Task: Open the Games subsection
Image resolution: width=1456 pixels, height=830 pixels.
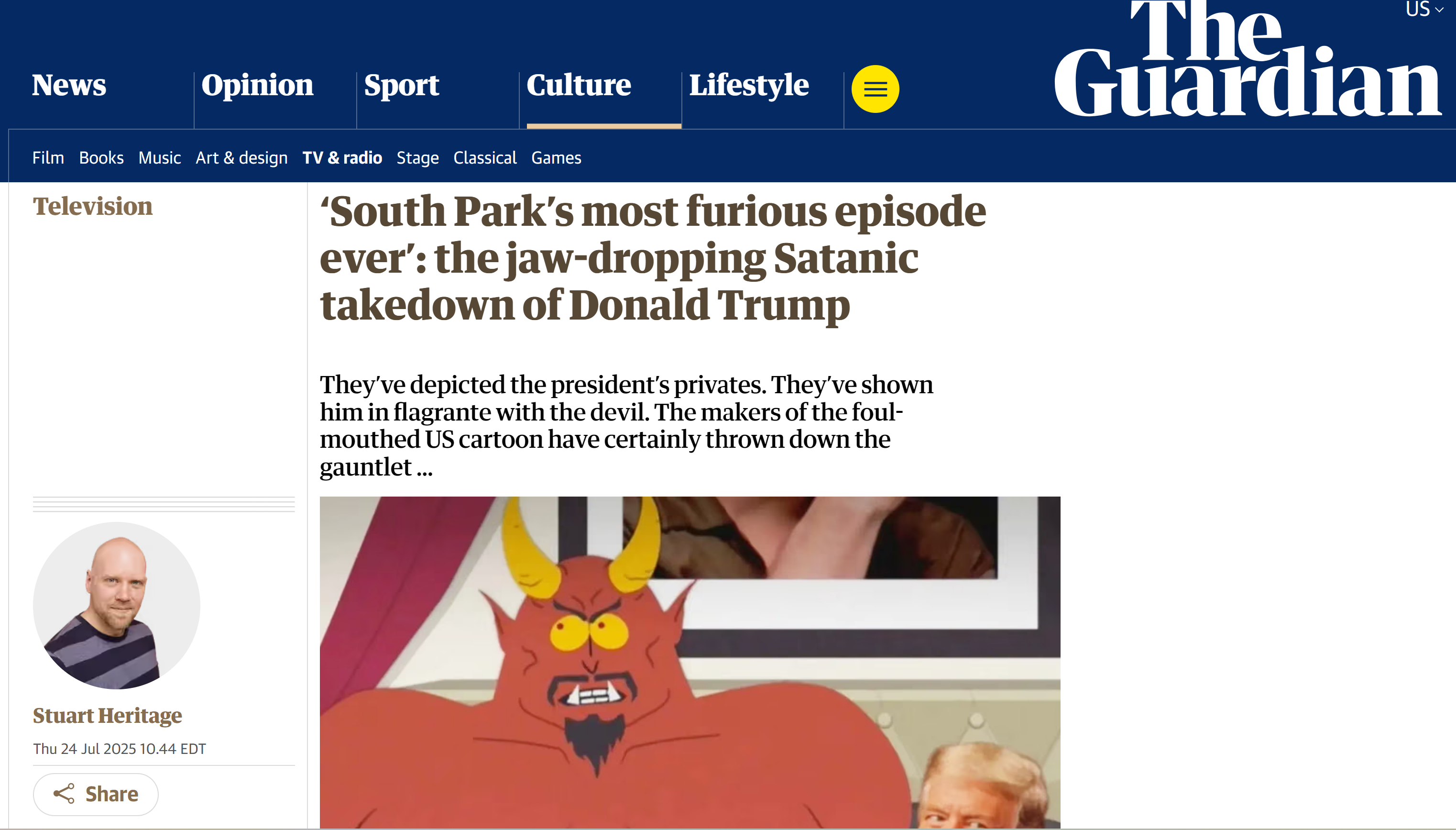Action: coord(556,158)
